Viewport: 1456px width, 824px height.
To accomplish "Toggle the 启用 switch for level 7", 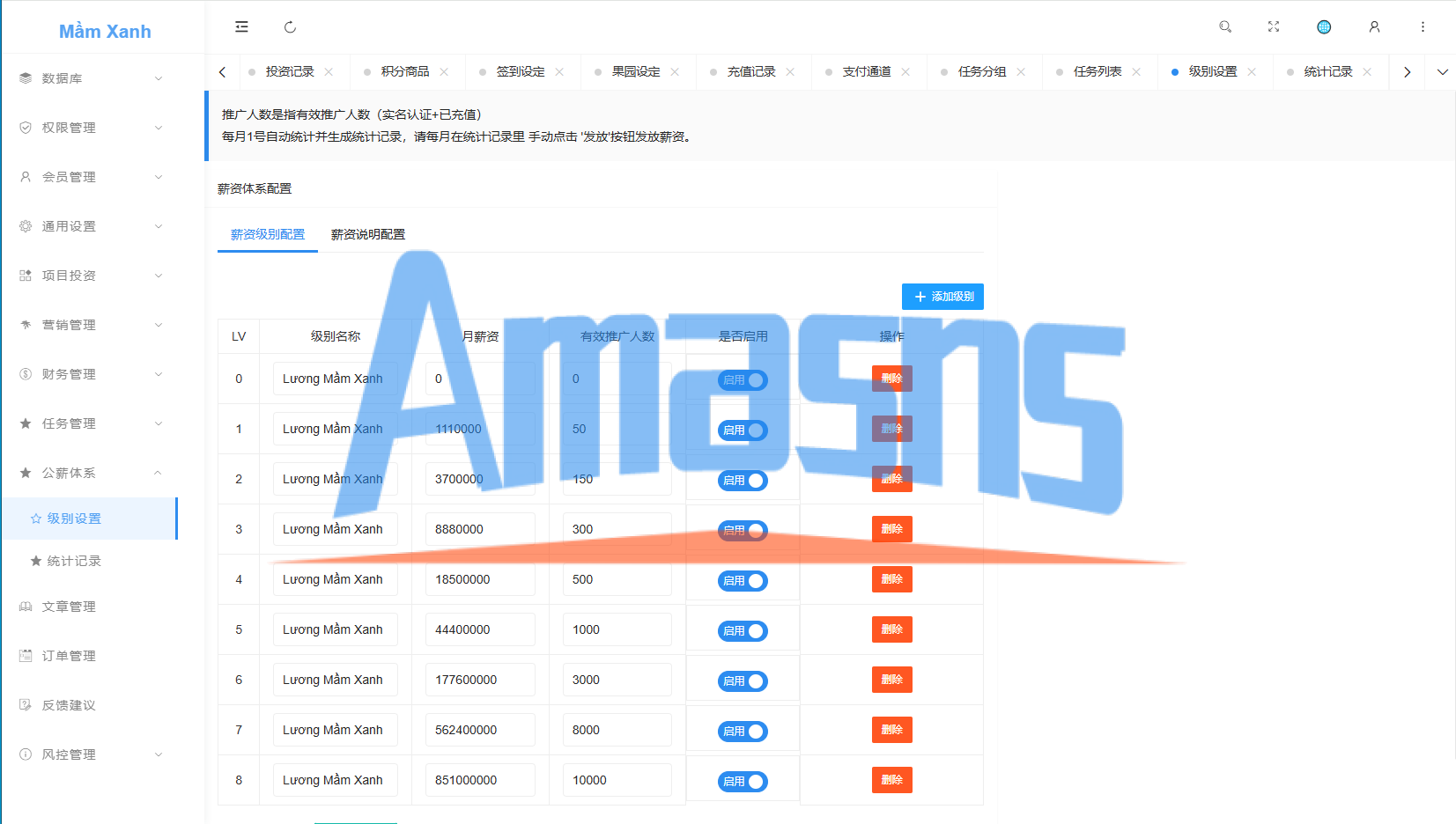I will [743, 732].
